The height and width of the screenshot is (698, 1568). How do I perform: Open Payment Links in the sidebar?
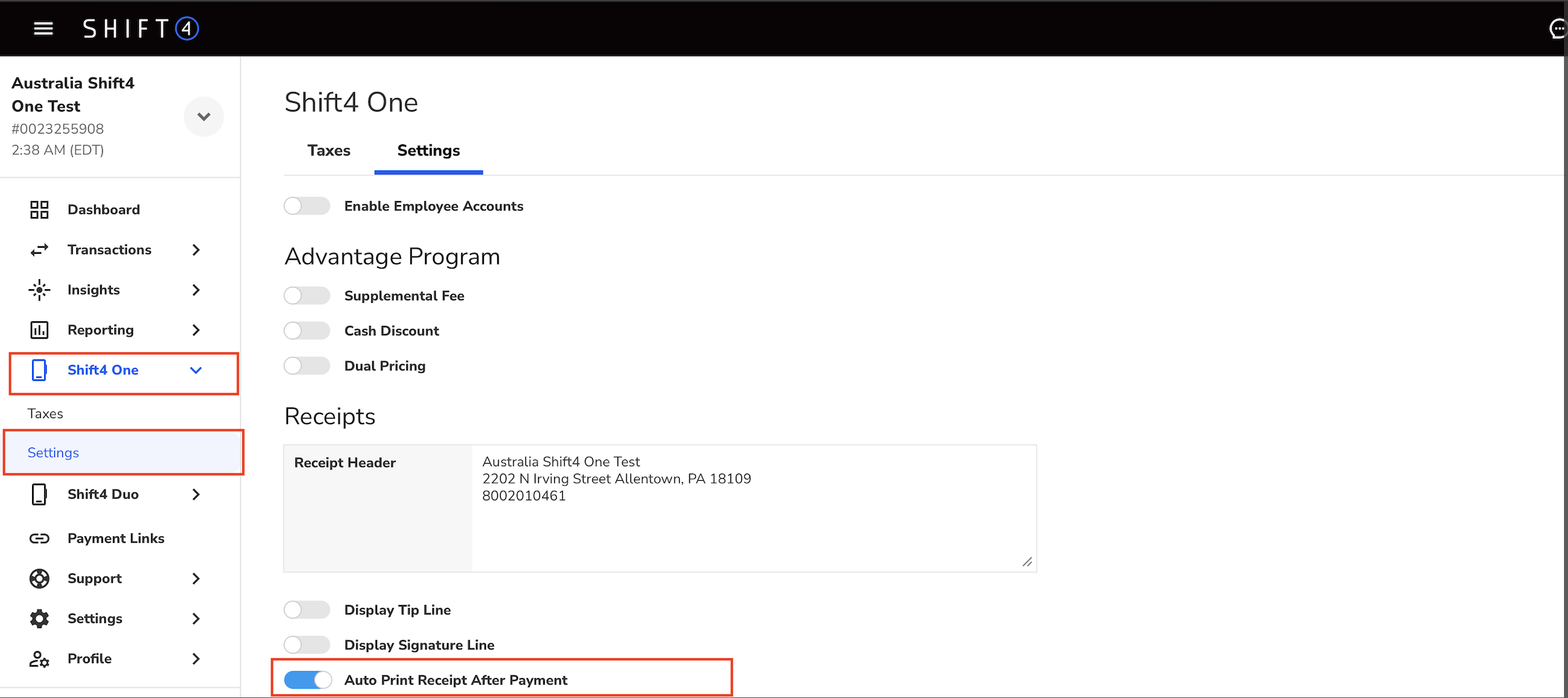point(116,538)
